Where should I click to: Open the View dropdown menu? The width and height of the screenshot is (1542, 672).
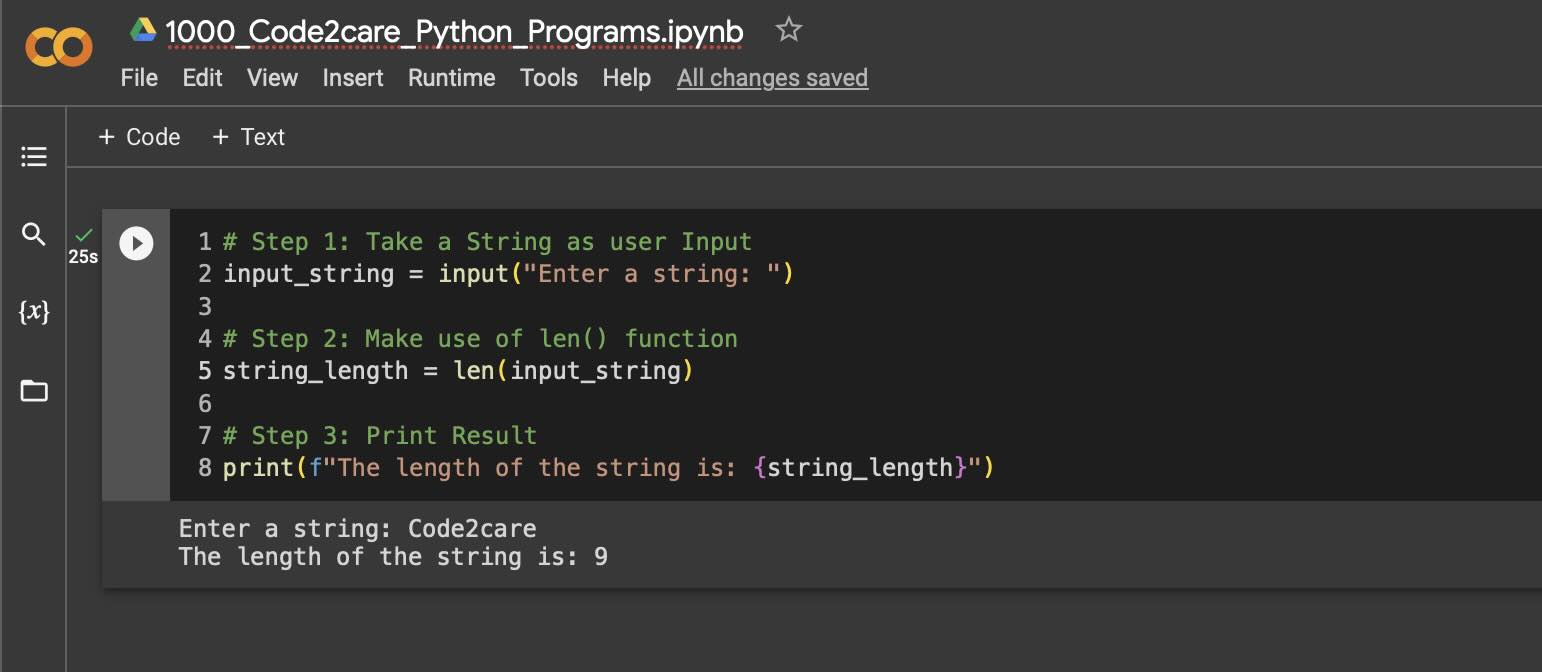pyautogui.click(x=271, y=78)
